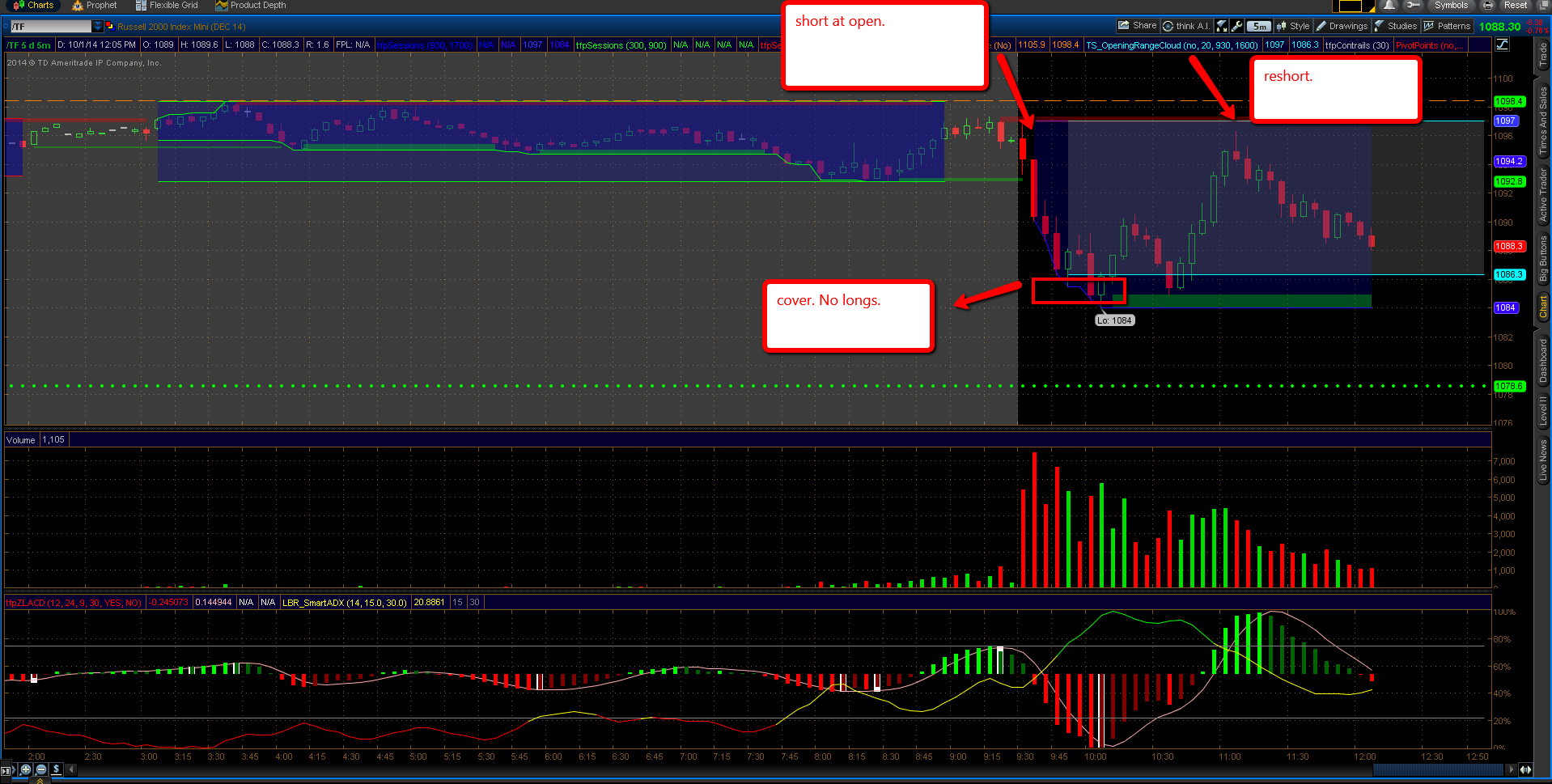Select the Chart side tab
The width and height of the screenshot is (1552, 784).
pos(1543,307)
